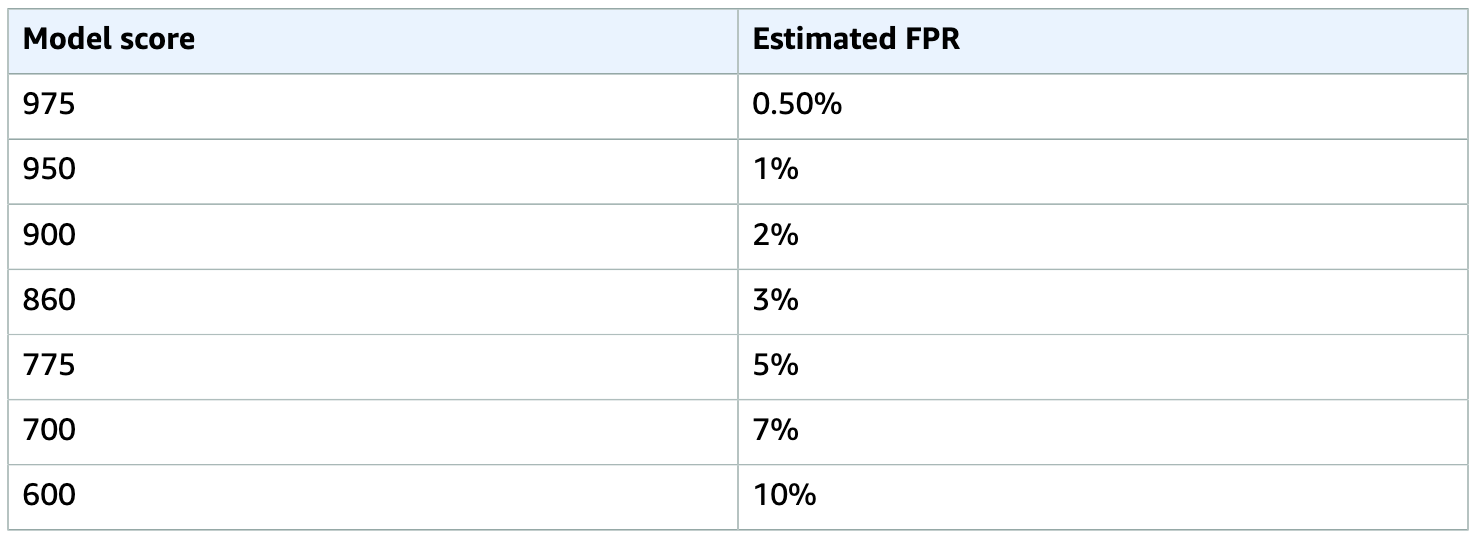1478x540 pixels.
Task: Select the 10% estimated FPR cell
Action: [x=1103, y=496]
